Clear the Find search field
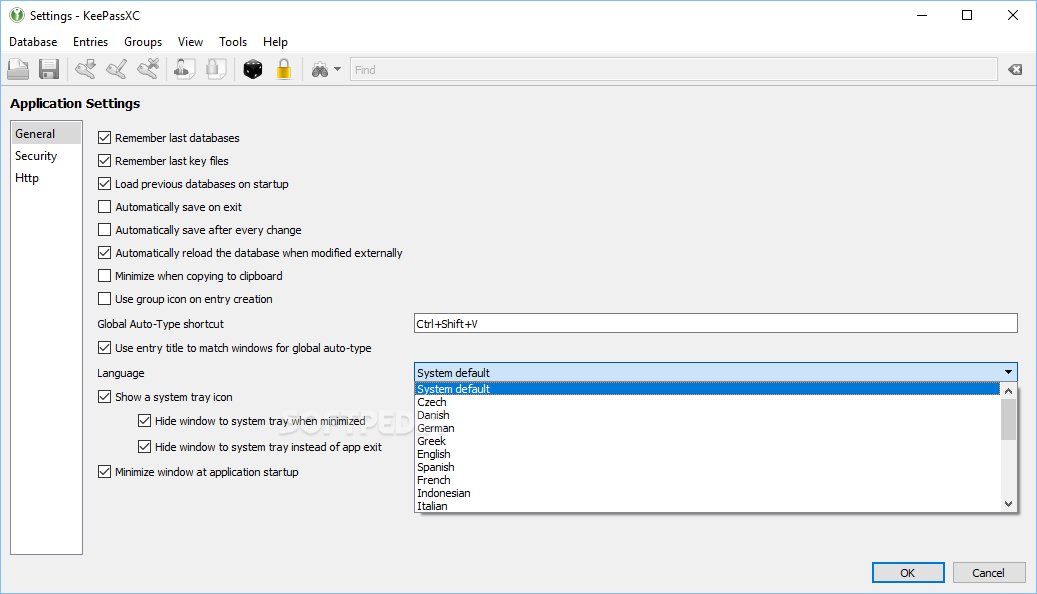1037x594 pixels. tap(1015, 69)
